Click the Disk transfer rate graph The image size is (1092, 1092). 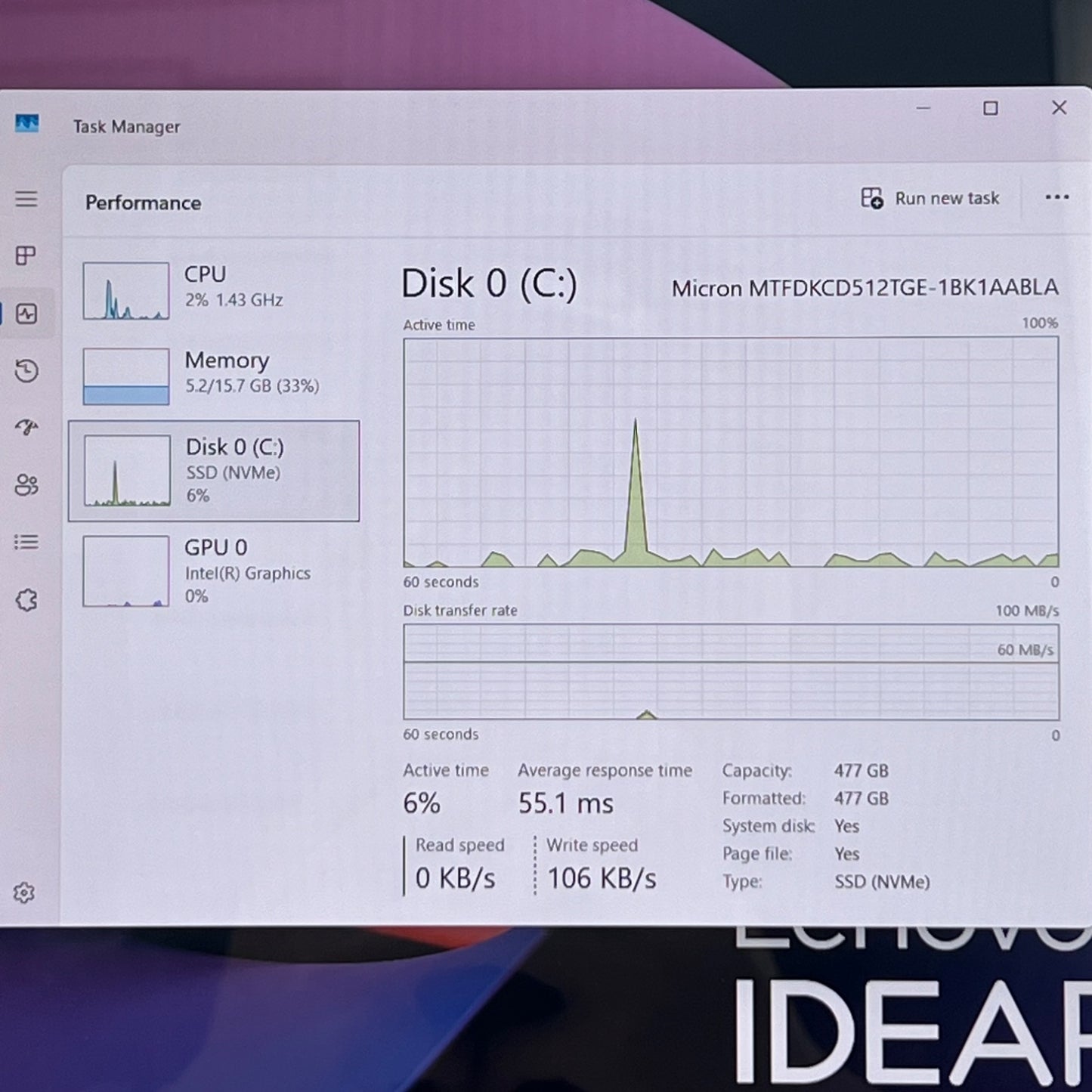click(731, 672)
